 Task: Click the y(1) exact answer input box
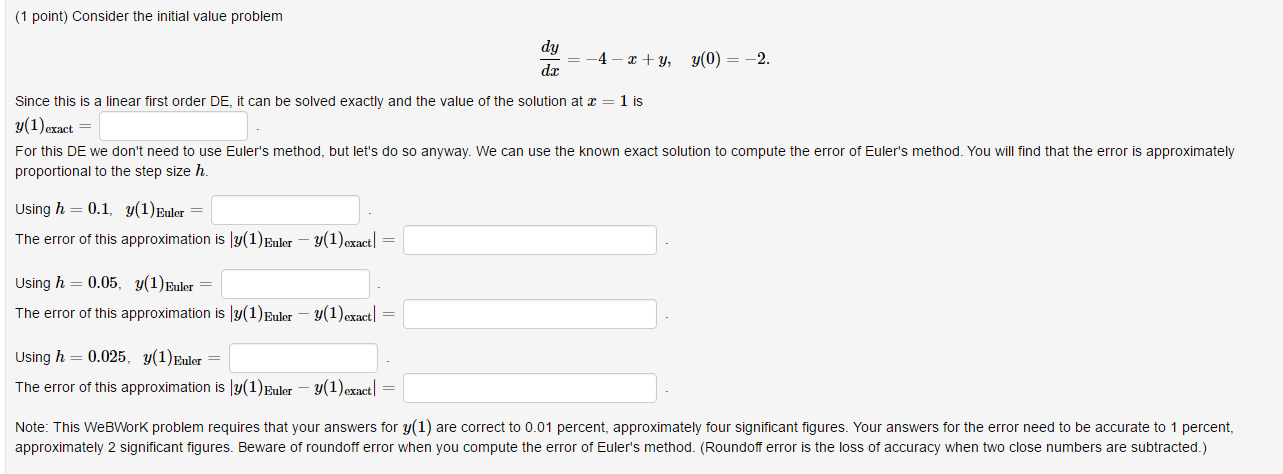(x=174, y=126)
